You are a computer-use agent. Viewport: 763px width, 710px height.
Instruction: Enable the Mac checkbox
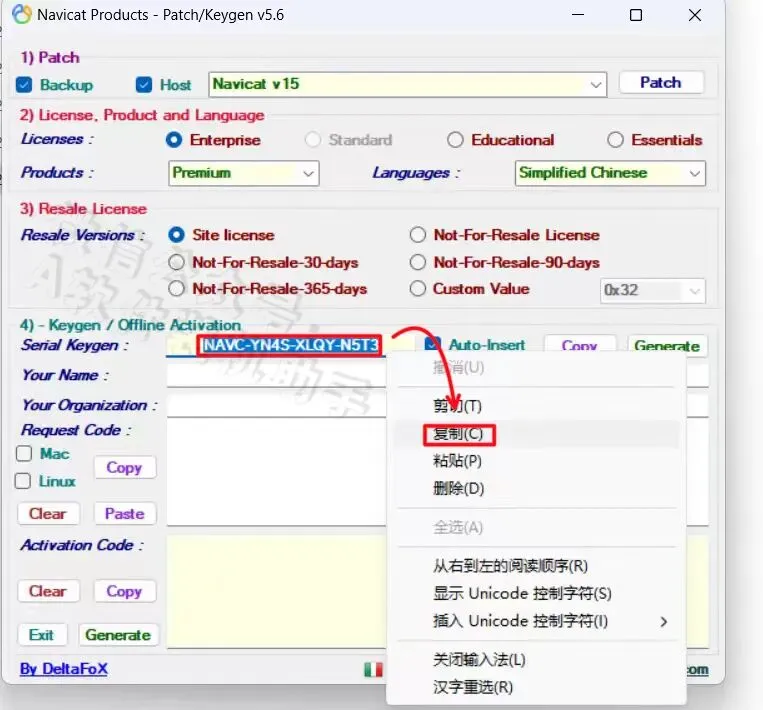coord(23,454)
